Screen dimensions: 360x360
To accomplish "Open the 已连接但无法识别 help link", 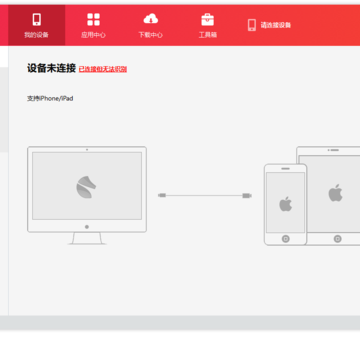I will 103,69.
